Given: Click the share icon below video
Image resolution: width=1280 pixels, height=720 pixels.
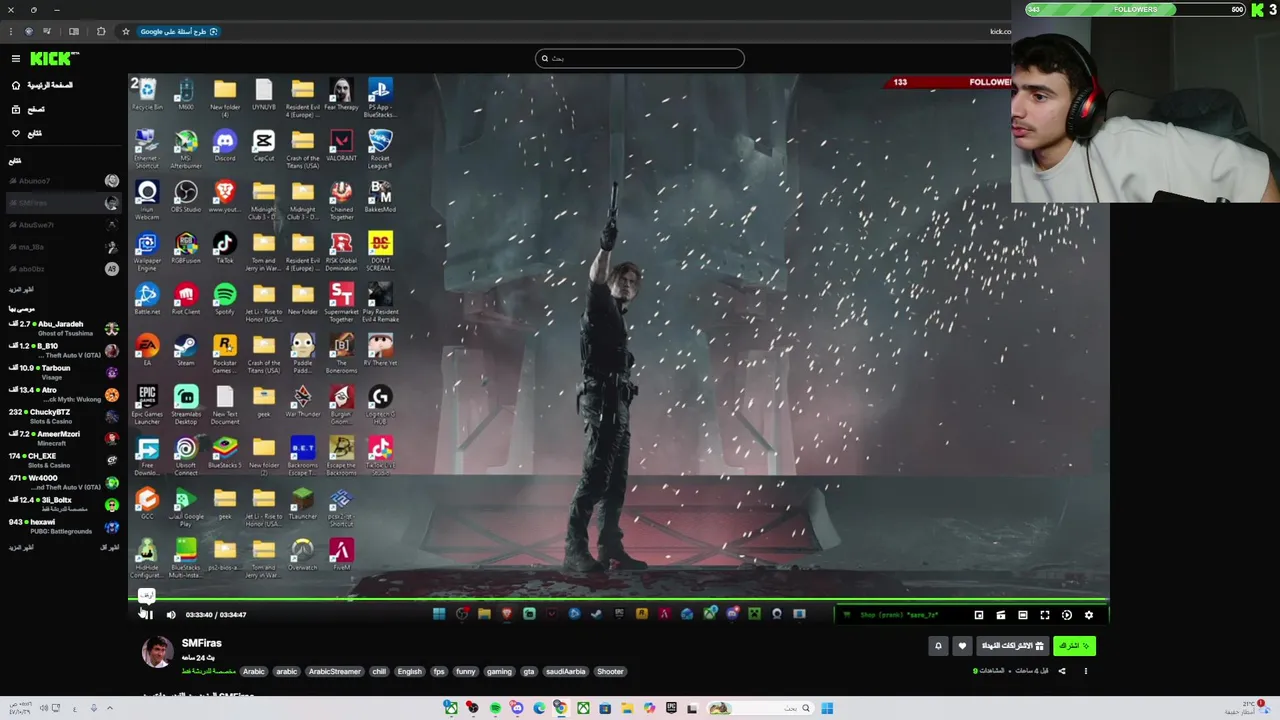Looking at the screenshot, I should [1062, 671].
